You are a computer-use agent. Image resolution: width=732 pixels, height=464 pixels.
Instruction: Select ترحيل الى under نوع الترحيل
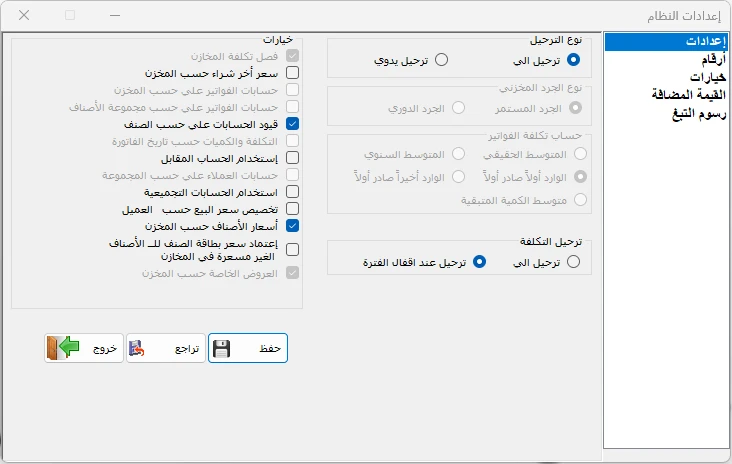(573, 60)
